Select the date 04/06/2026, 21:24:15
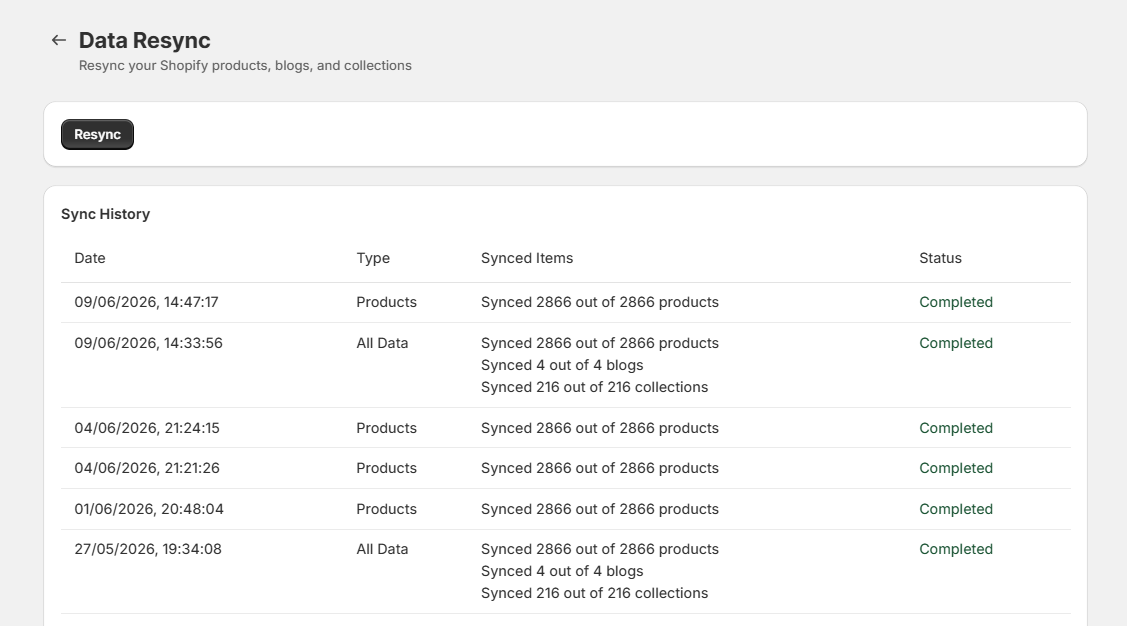The image size is (1127, 626). tap(147, 428)
